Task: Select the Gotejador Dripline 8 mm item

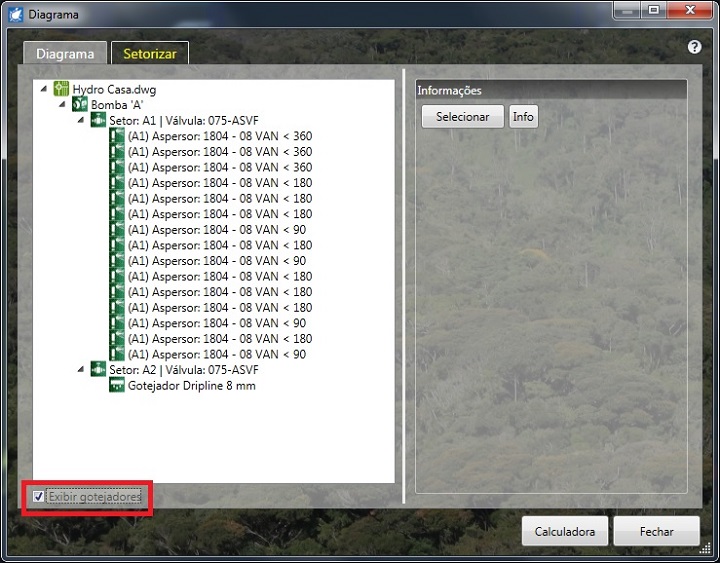Action: pyautogui.click(x=191, y=386)
